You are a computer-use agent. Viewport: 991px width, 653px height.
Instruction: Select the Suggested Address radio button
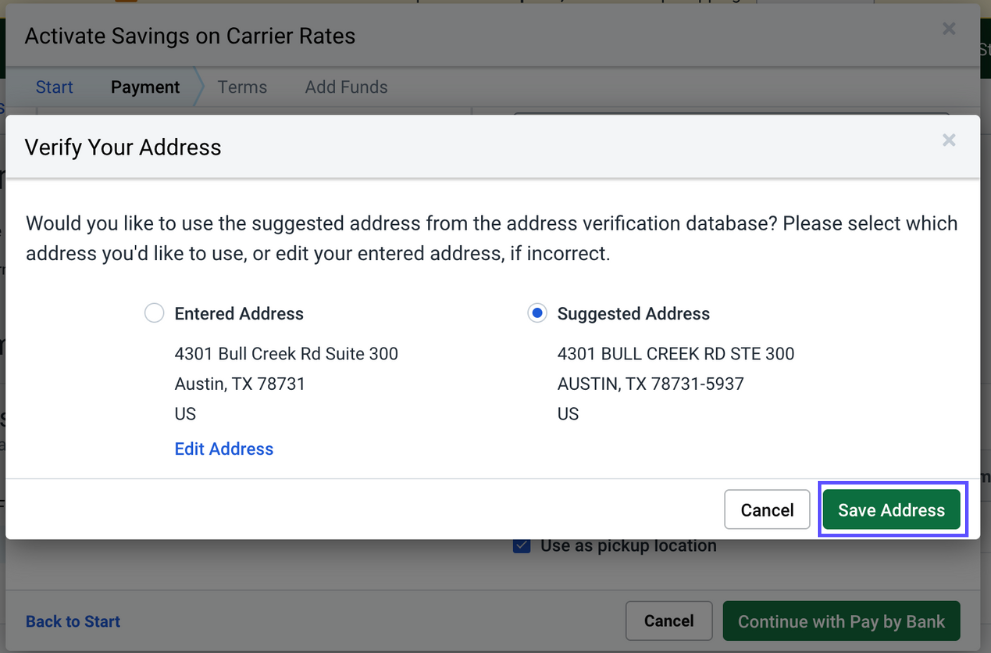(x=537, y=313)
